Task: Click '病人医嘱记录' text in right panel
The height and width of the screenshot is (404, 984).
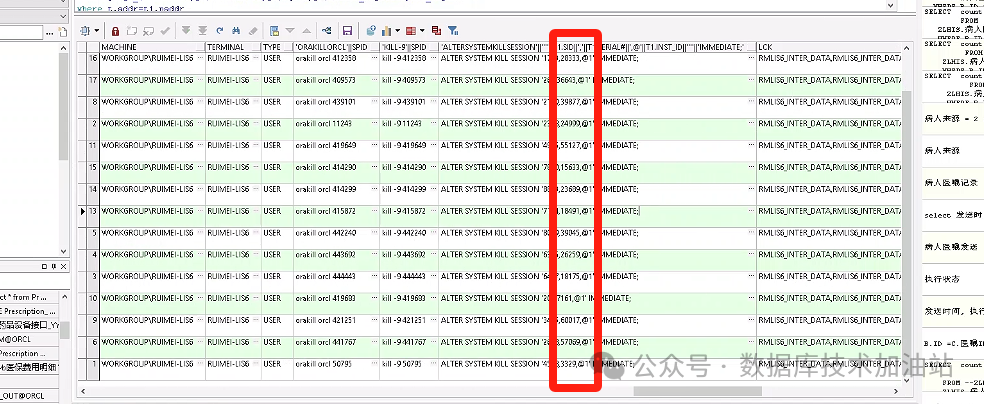Action: [x=951, y=183]
